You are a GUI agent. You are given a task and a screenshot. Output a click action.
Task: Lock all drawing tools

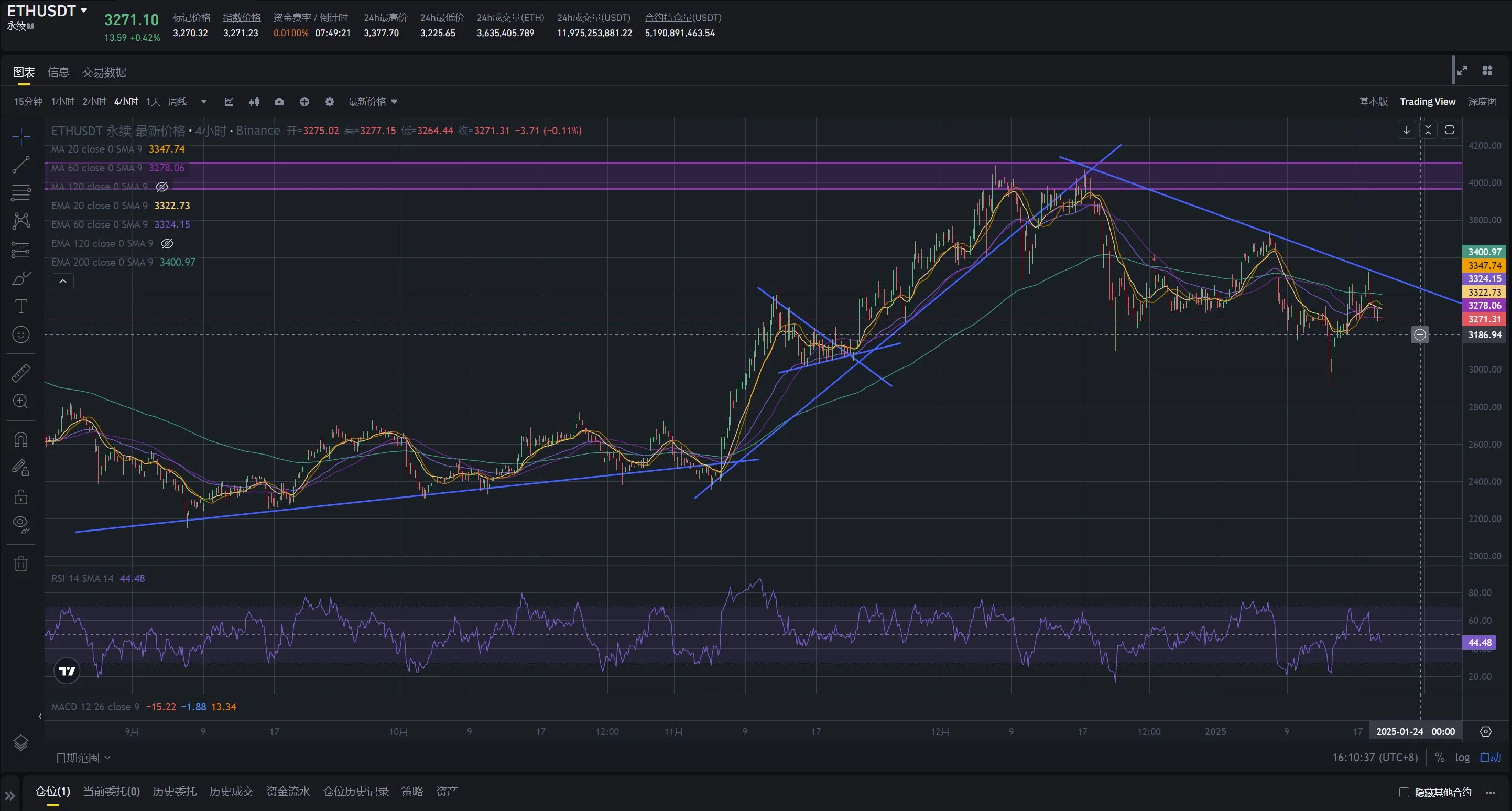(x=21, y=497)
